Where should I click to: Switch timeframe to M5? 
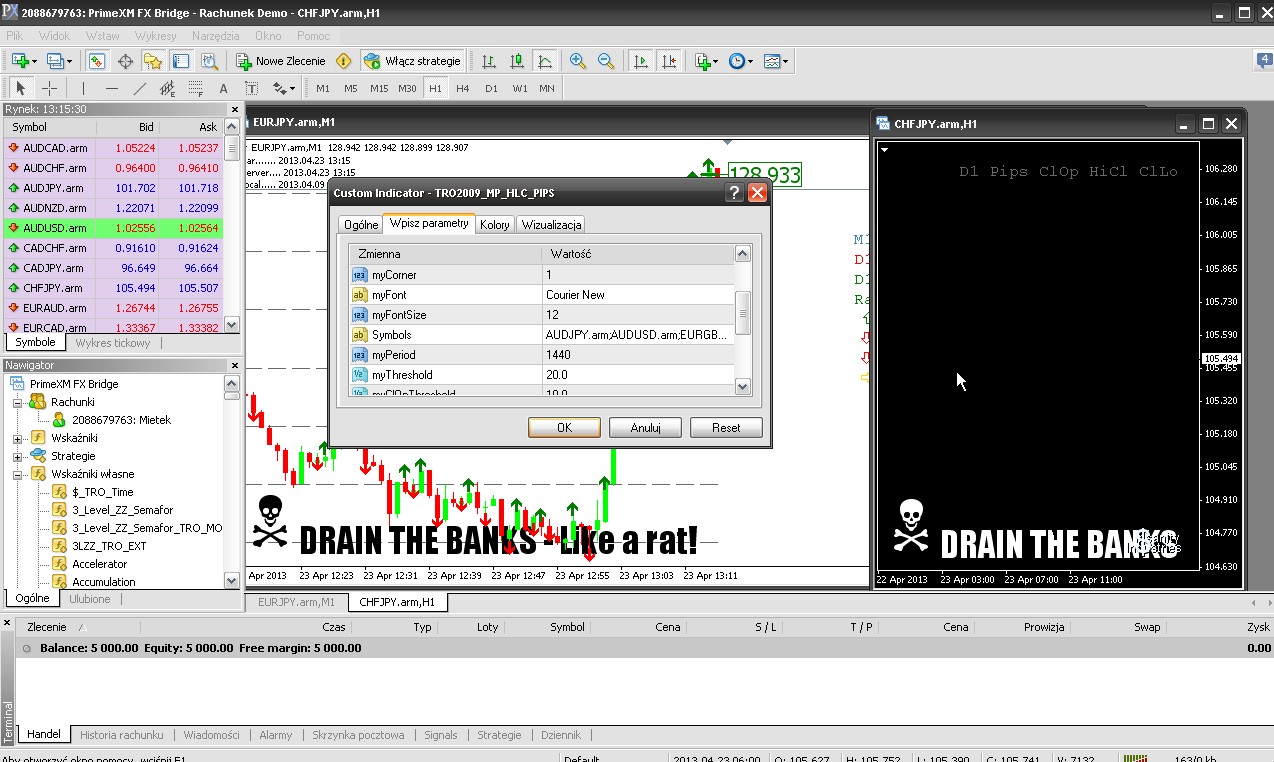(351, 88)
